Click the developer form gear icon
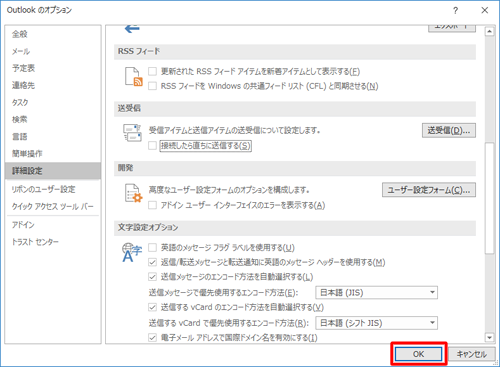Image resolution: width=500 pixels, height=367 pixels. point(133,193)
